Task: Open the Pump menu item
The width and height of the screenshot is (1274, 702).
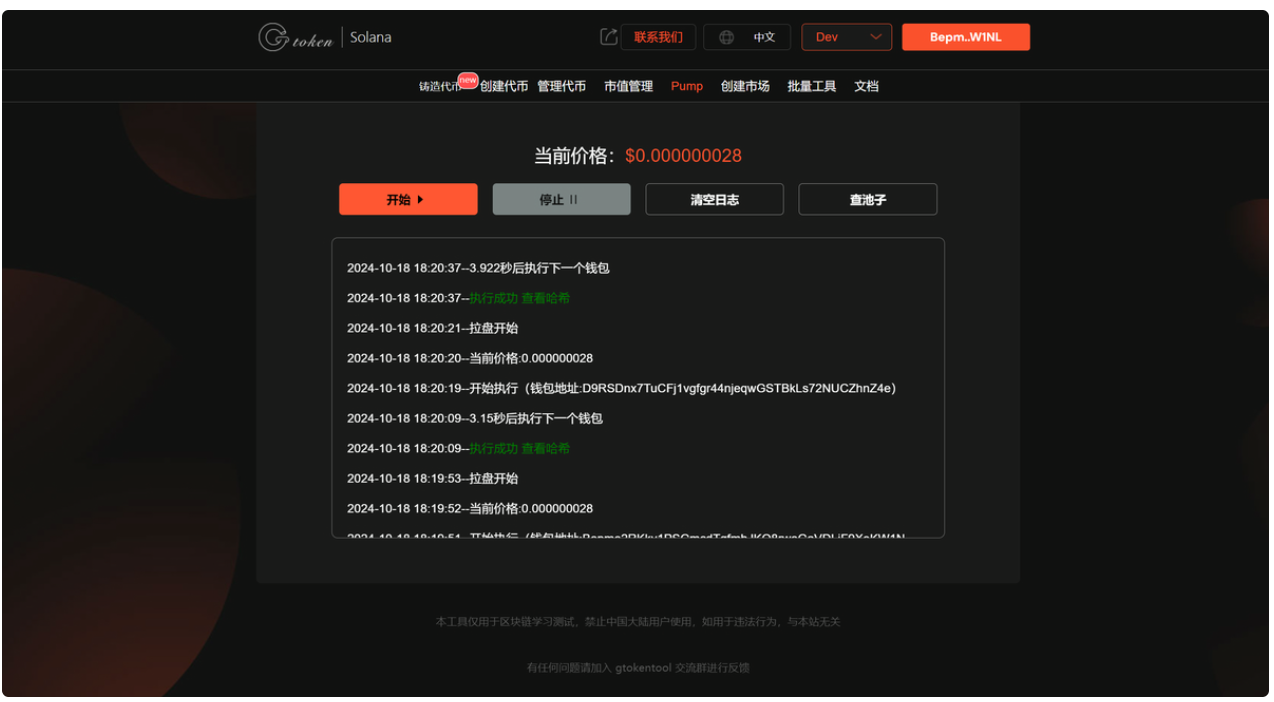Action: pos(687,86)
